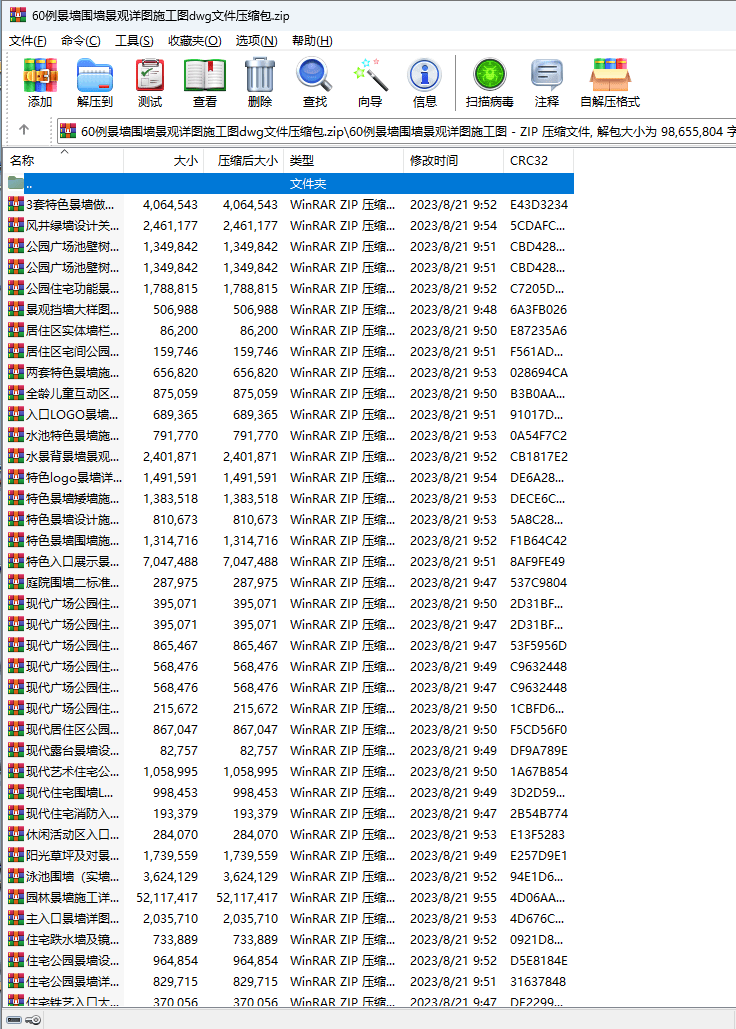Open the 文件(F) menu

tap(28, 41)
